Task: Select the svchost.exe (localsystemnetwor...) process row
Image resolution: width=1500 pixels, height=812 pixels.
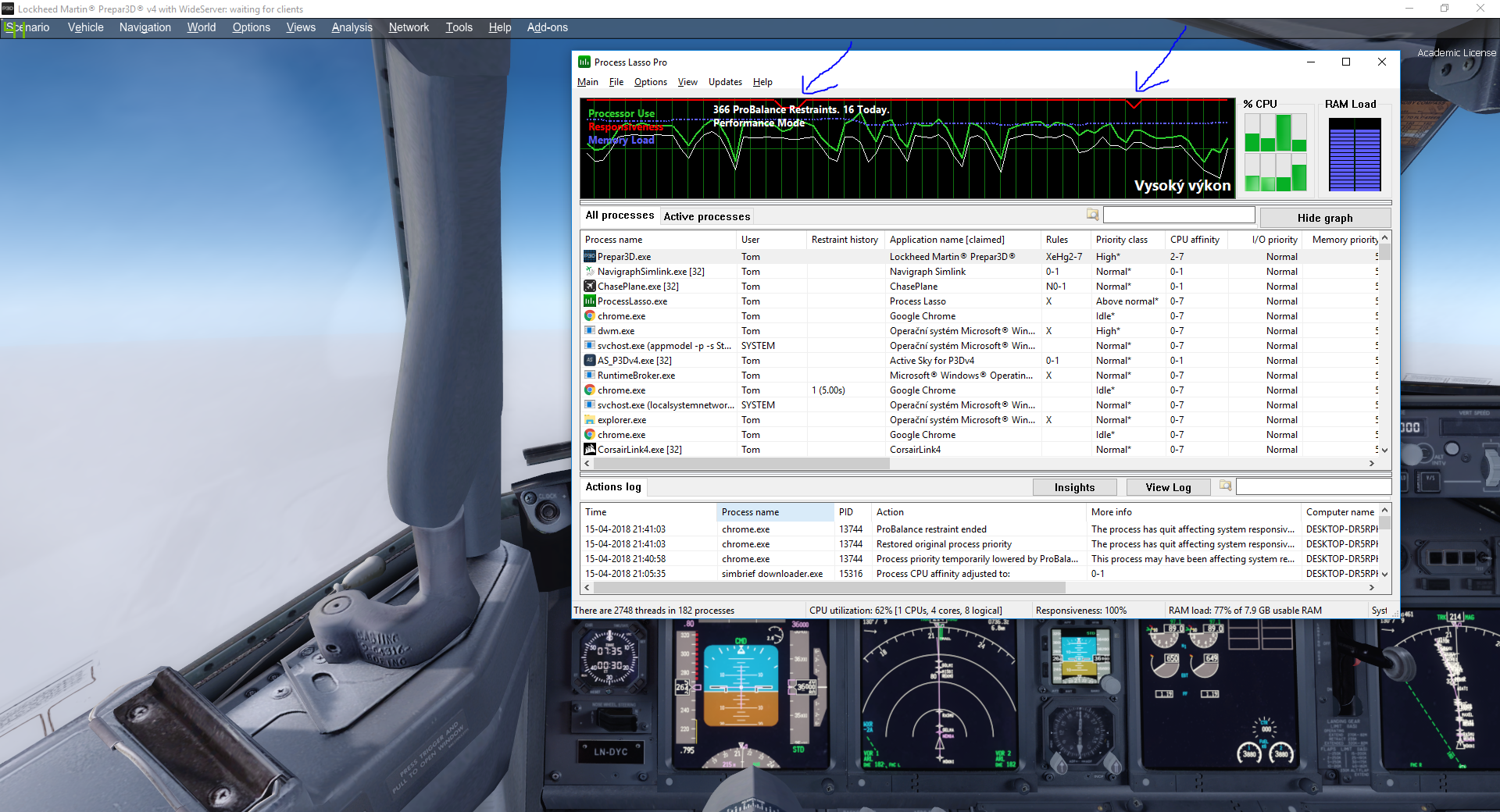Action: click(x=980, y=405)
